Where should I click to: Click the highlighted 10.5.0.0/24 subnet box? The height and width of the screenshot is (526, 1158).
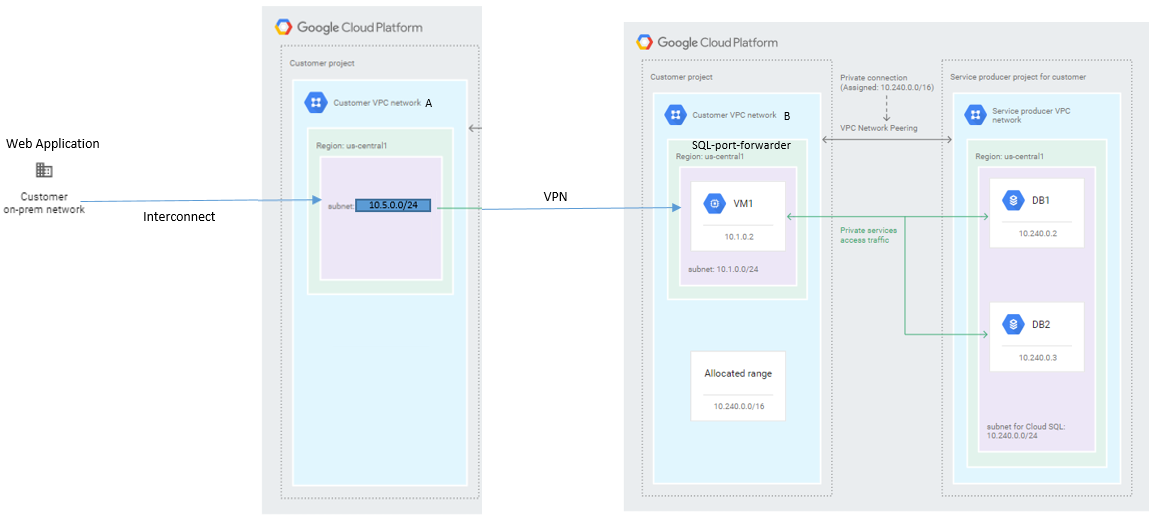(393, 205)
